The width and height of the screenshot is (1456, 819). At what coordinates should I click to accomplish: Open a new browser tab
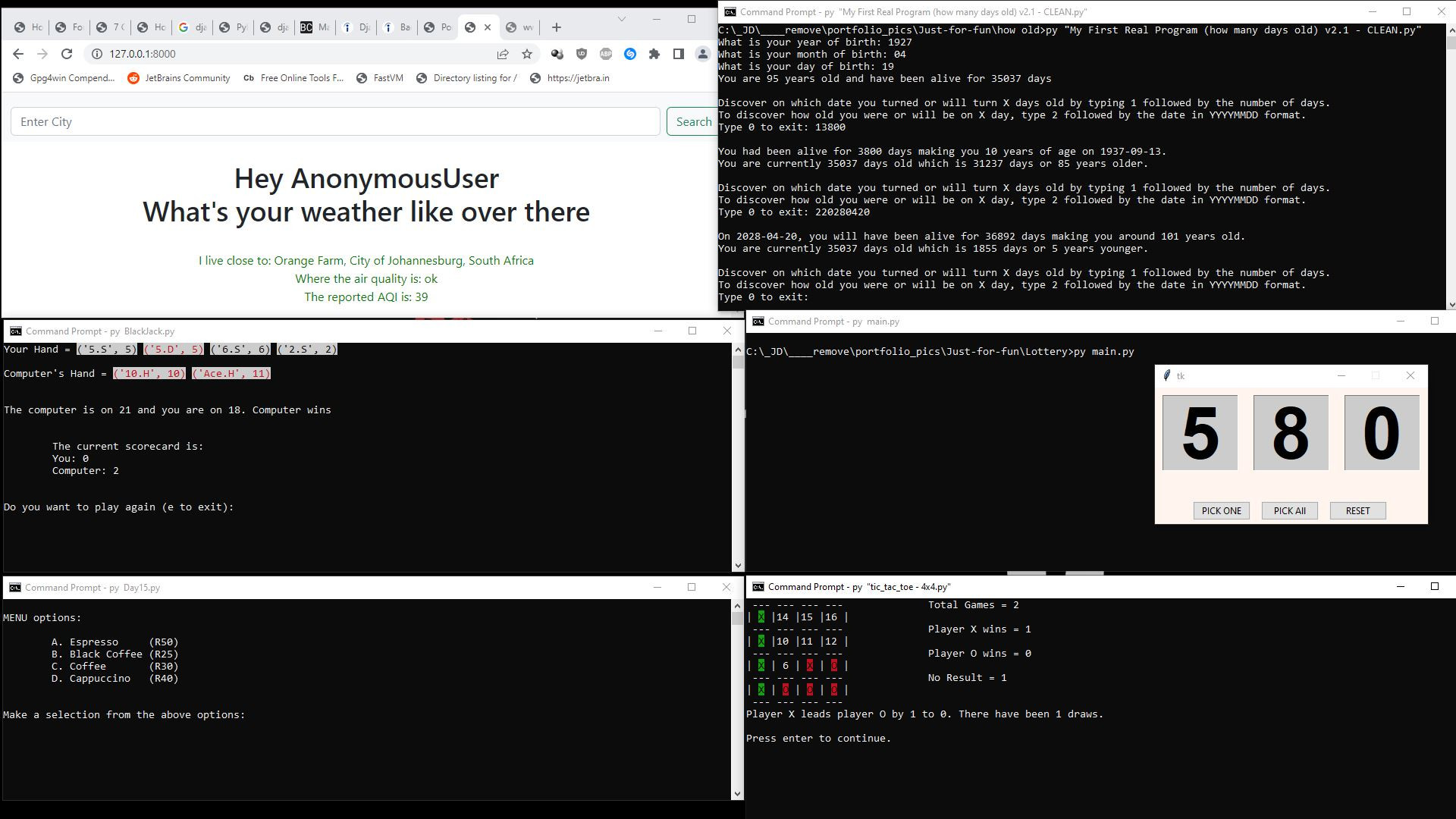(557, 27)
